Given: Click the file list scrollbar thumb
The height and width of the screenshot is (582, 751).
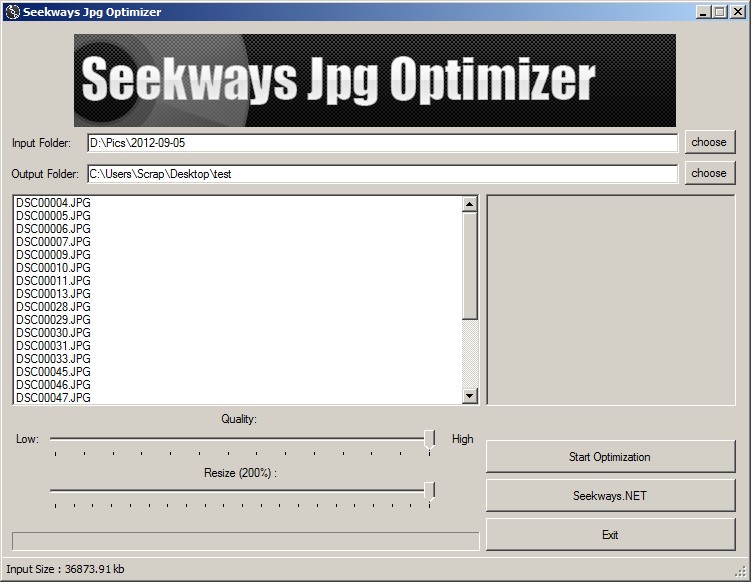Looking at the screenshot, I should (469, 266).
